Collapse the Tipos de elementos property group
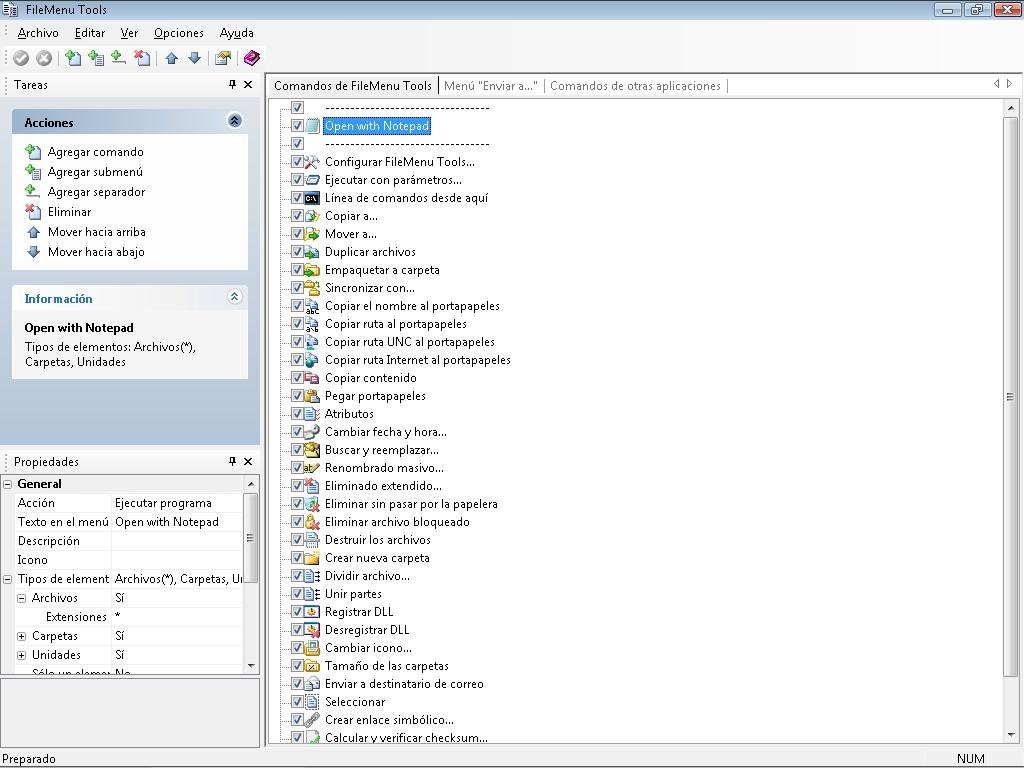 (x=8, y=579)
